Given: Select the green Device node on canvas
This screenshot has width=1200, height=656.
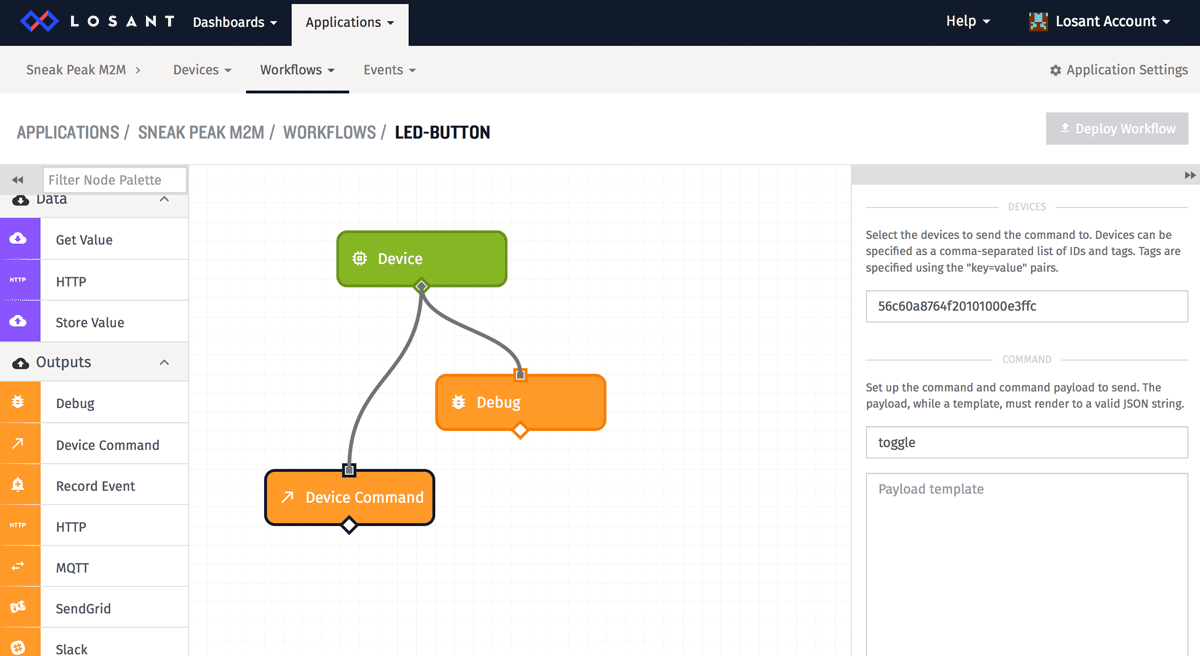Looking at the screenshot, I should pos(421,258).
